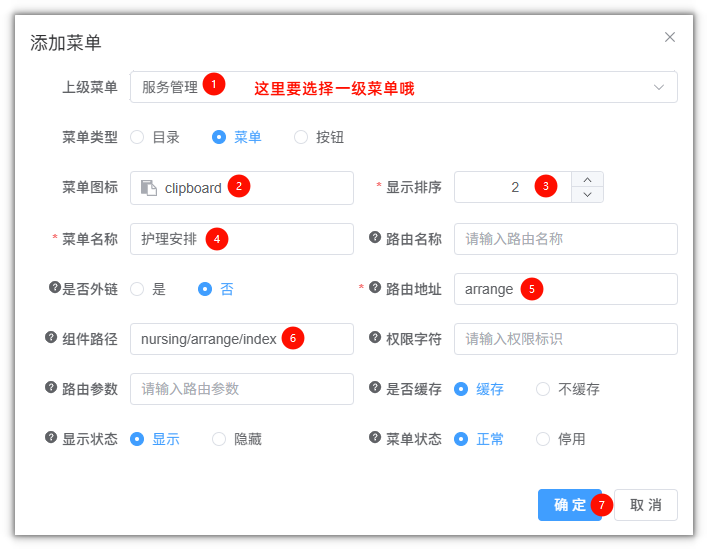Click the 组件路径 input field
Screen dimensions: 708x550
coord(242,339)
